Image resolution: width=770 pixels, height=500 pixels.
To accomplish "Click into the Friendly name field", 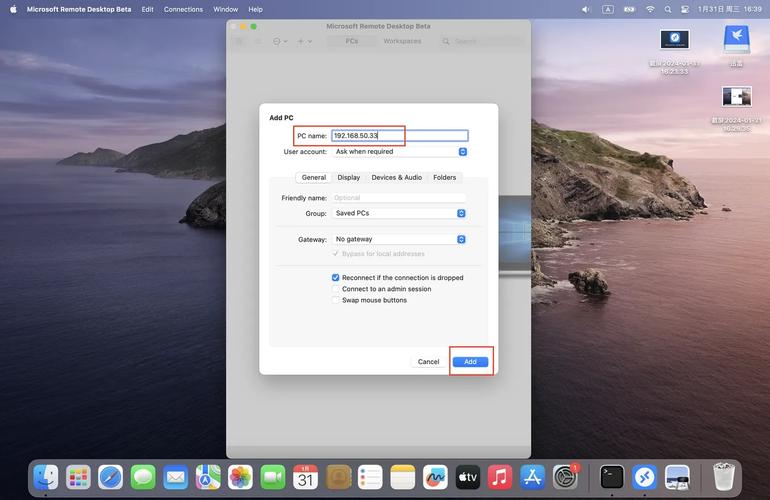I will point(399,198).
